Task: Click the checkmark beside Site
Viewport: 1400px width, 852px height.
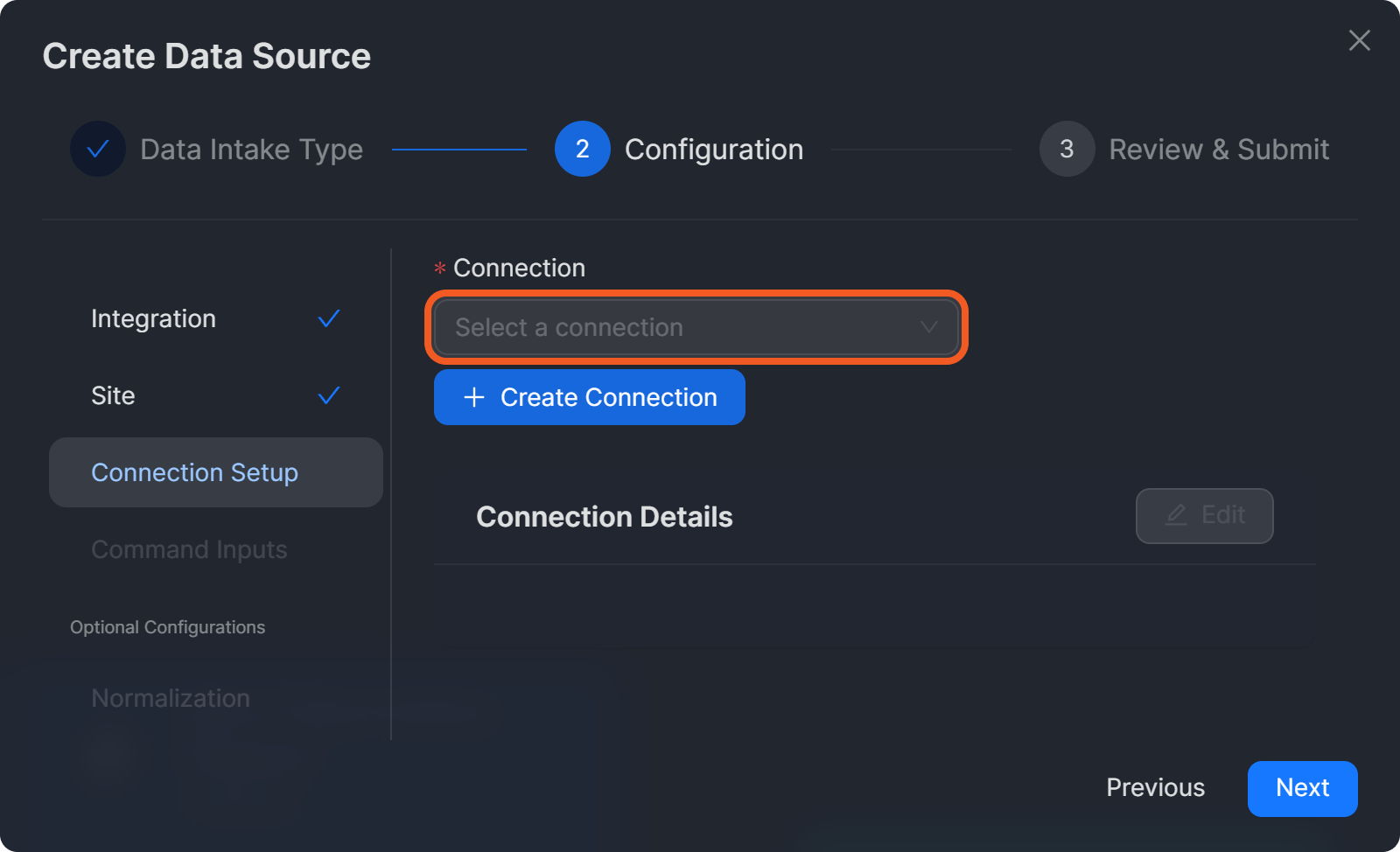Action: 329,395
